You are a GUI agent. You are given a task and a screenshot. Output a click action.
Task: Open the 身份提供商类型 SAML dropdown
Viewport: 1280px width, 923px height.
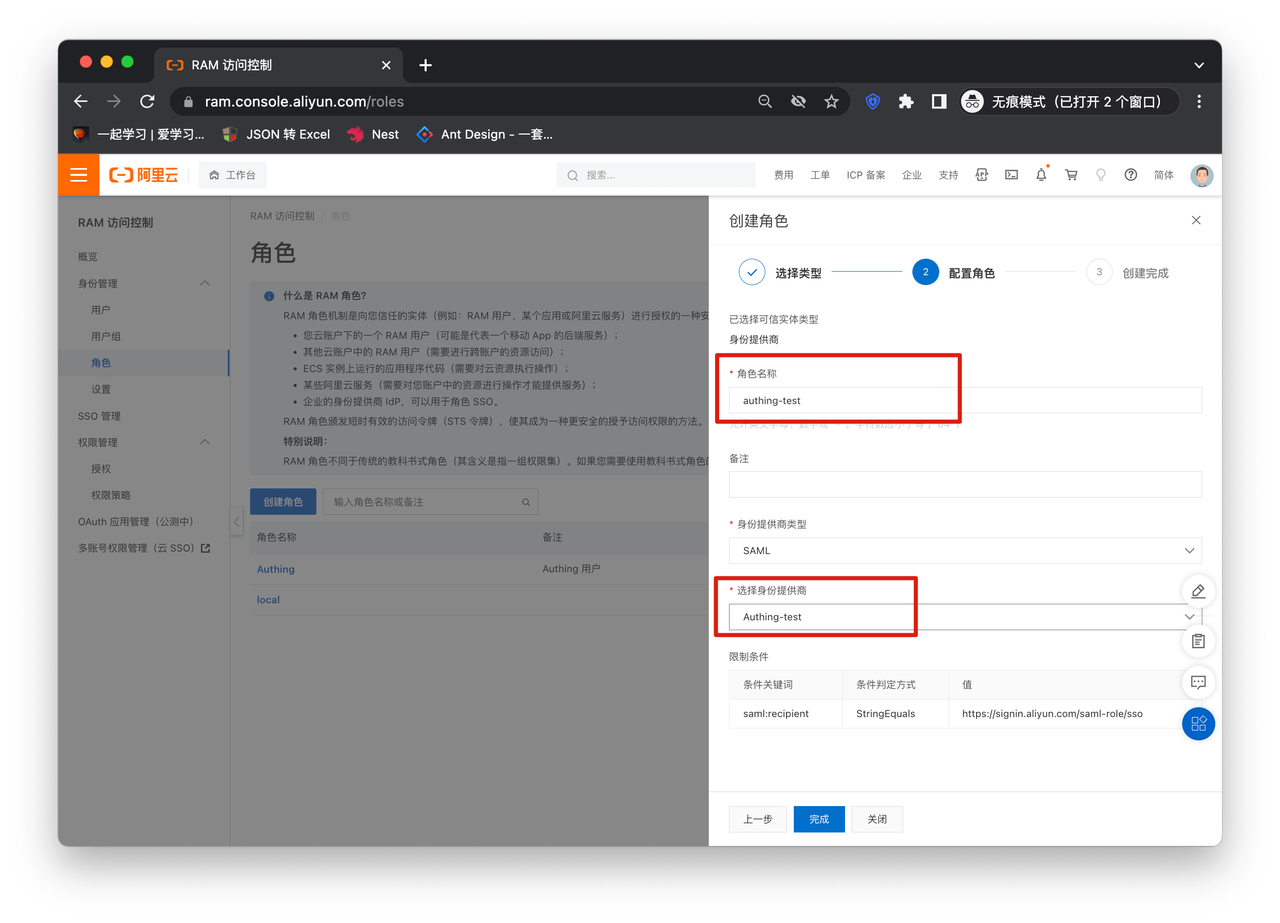click(x=965, y=551)
